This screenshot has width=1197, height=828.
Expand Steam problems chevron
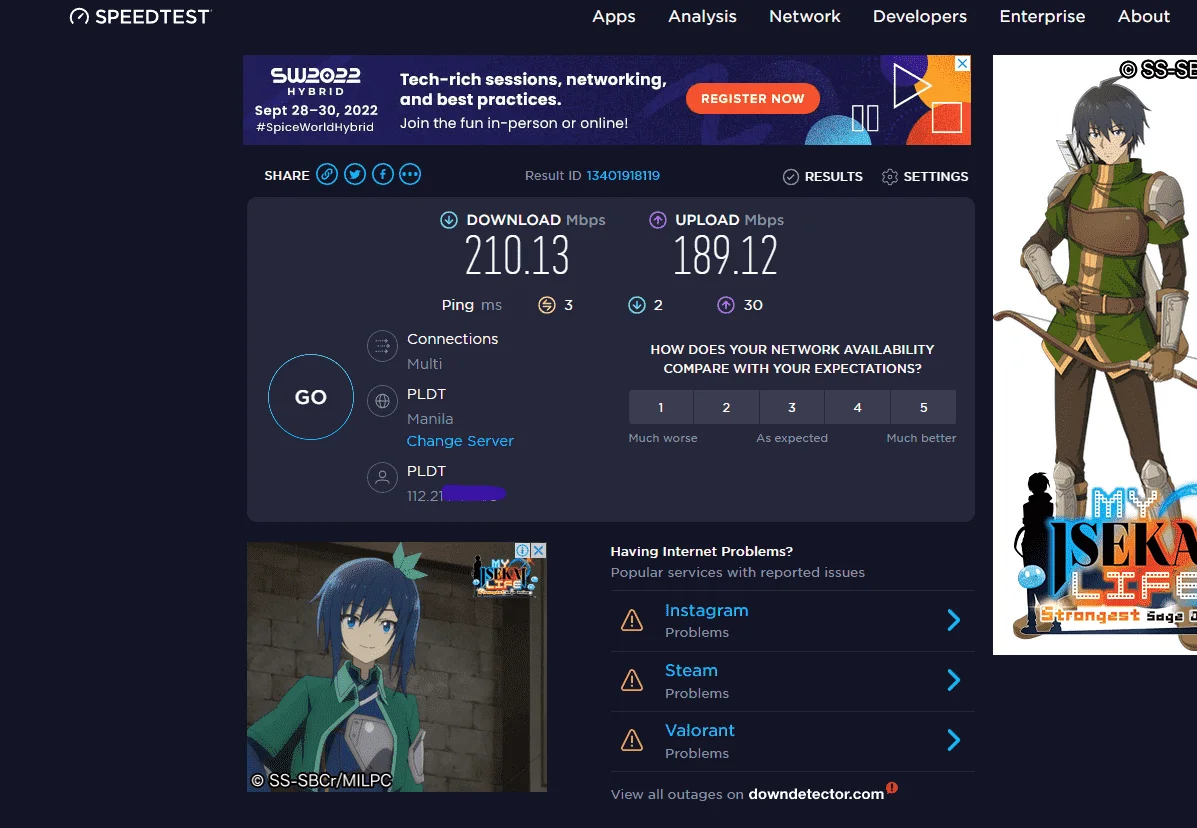coord(953,680)
